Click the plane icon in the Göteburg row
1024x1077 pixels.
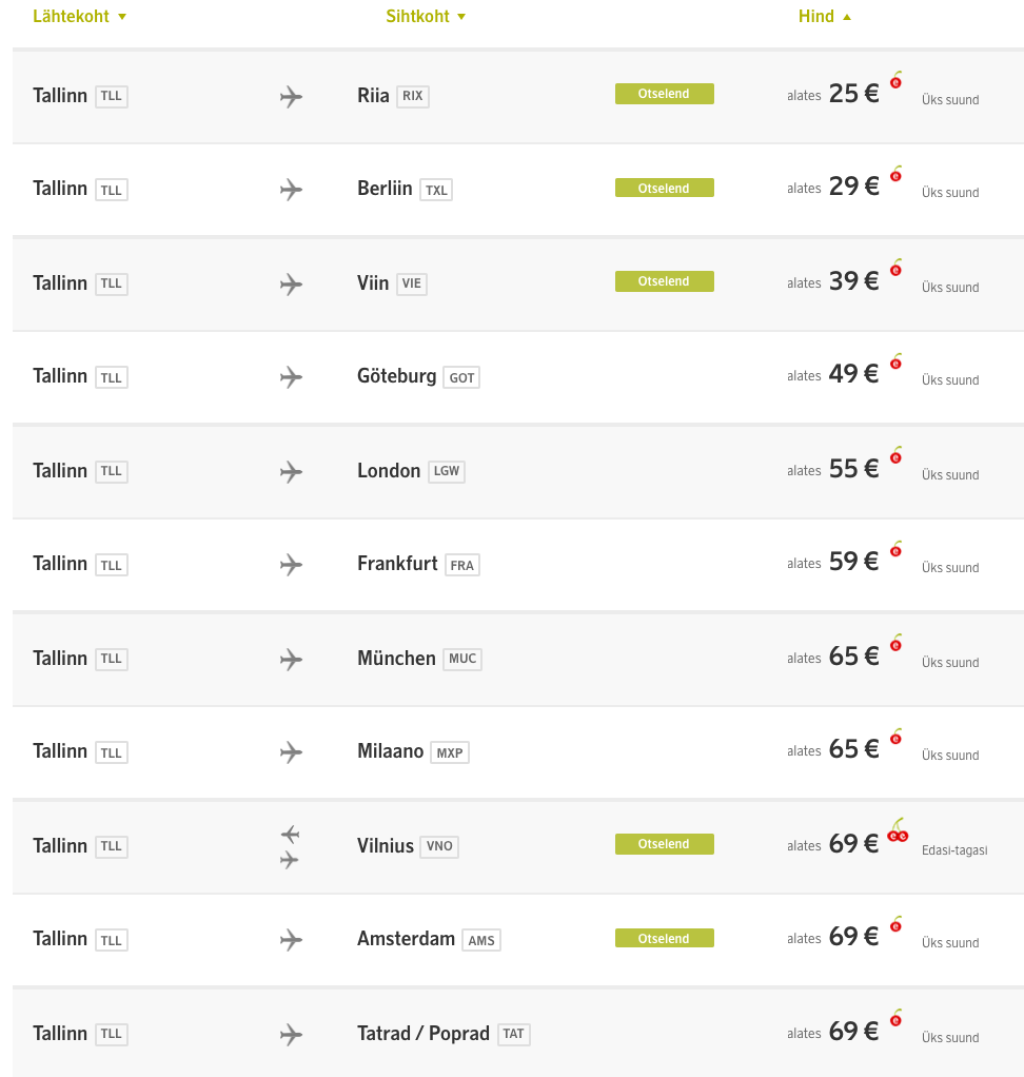pyautogui.click(x=291, y=377)
